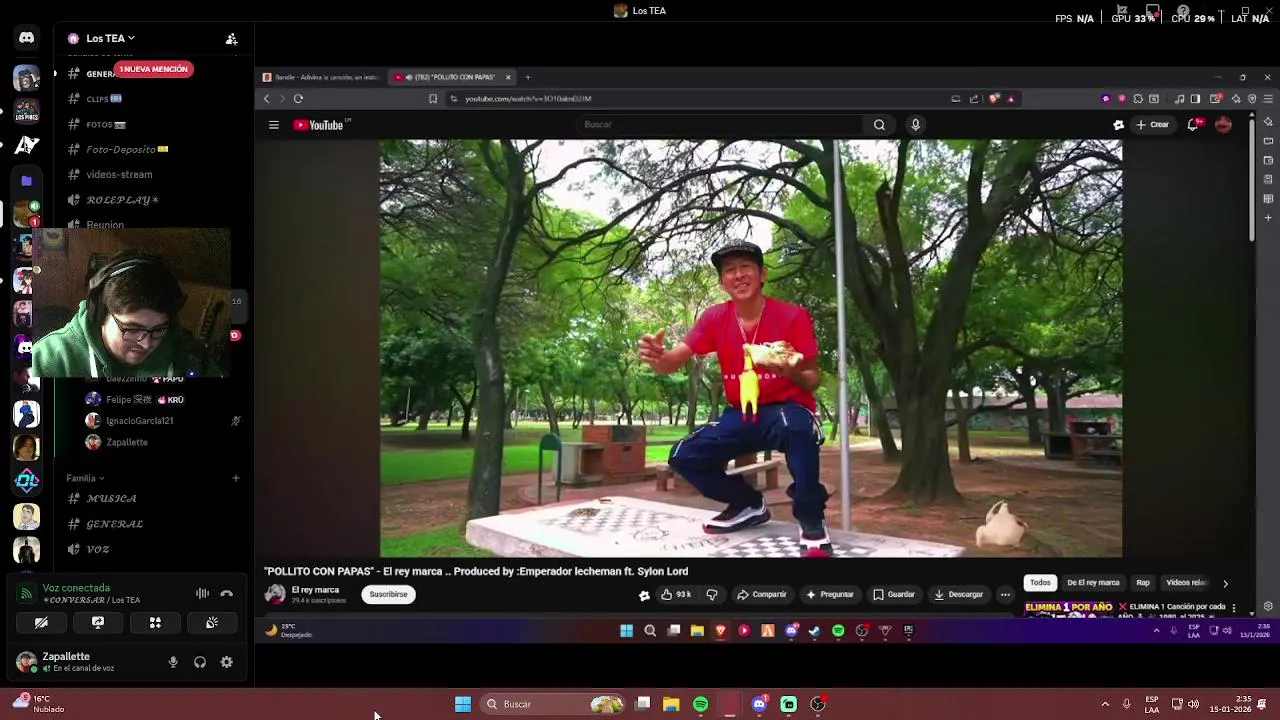1280x720 pixels.
Task: Open the Foto-Deposito channel
Action: click(x=127, y=150)
